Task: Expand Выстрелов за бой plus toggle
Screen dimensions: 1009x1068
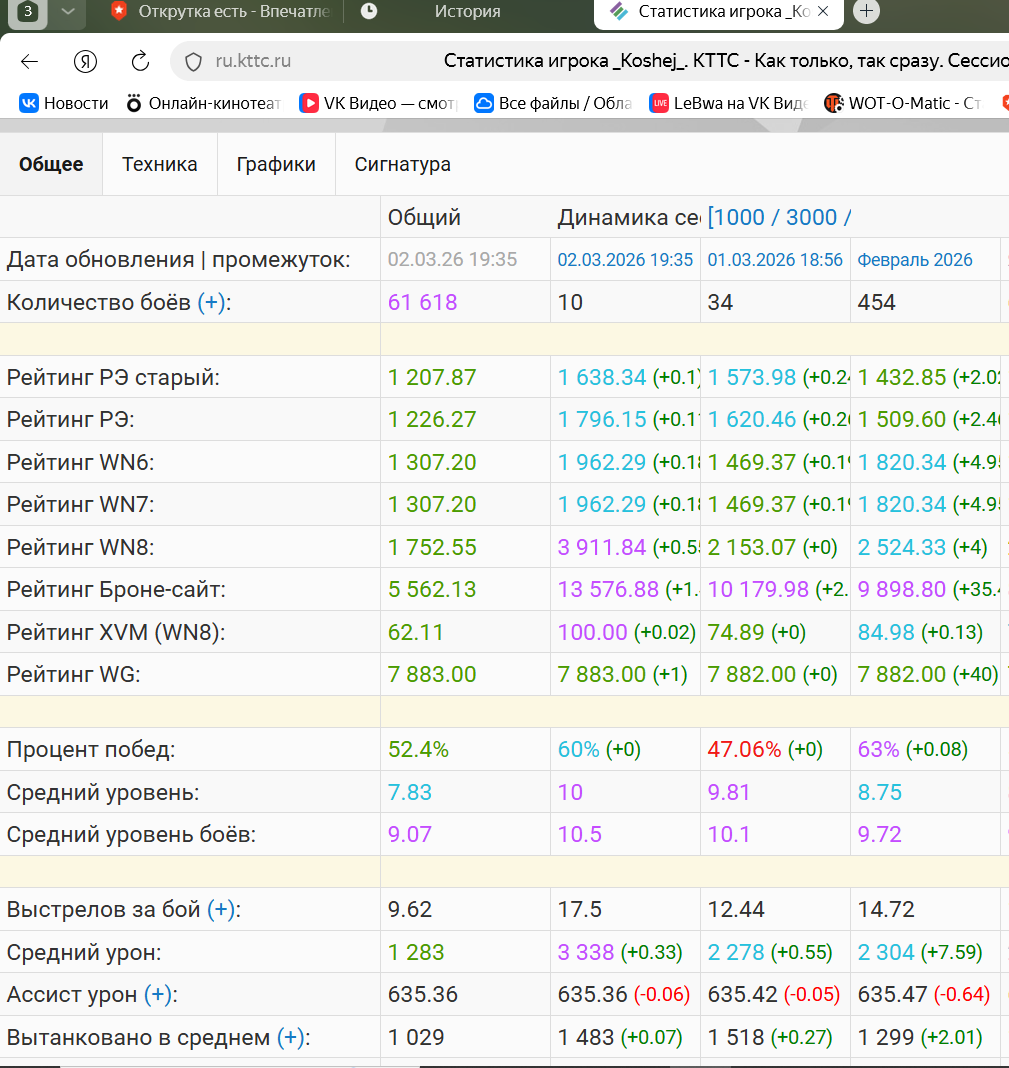Action: point(221,910)
